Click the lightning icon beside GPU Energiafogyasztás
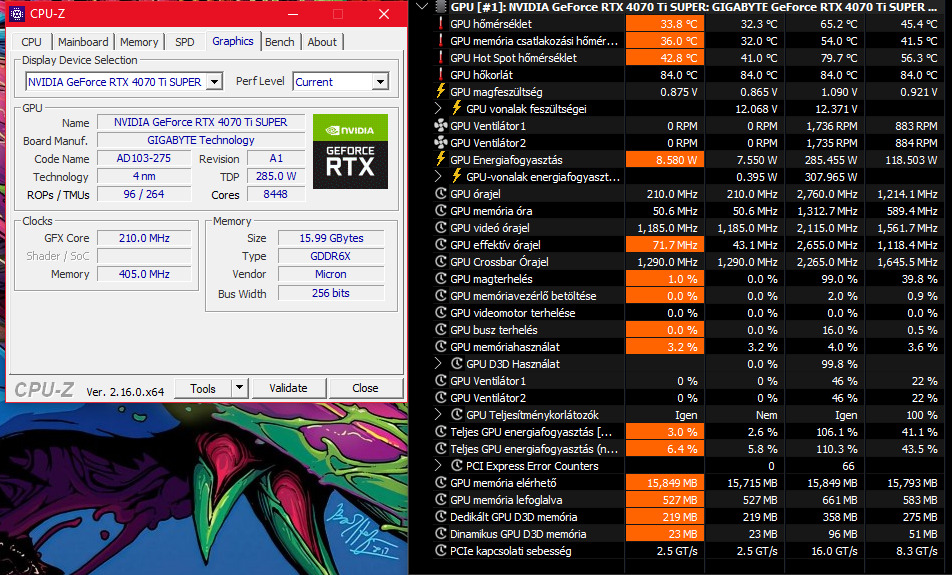This screenshot has width=952, height=575. tap(441, 160)
